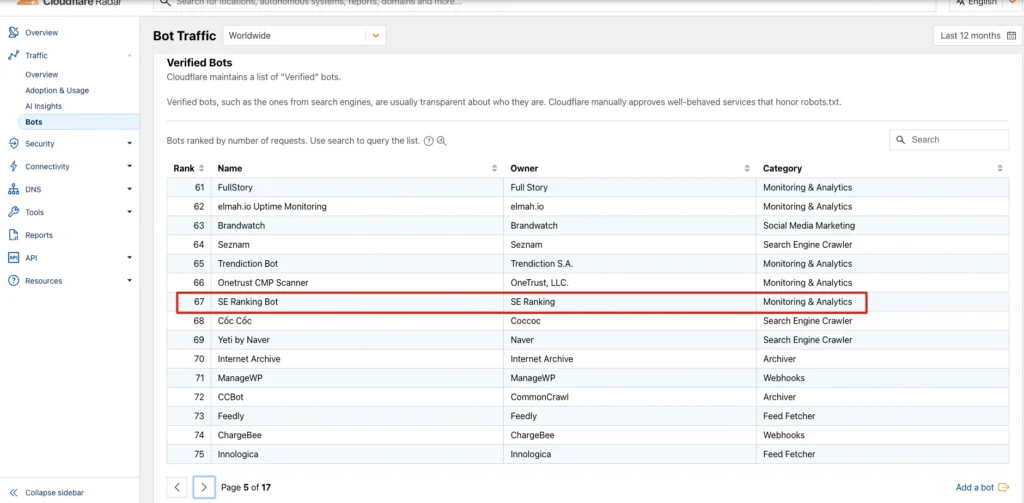
Task: Click the Seznam name cell
Action: (x=234, y=245)
